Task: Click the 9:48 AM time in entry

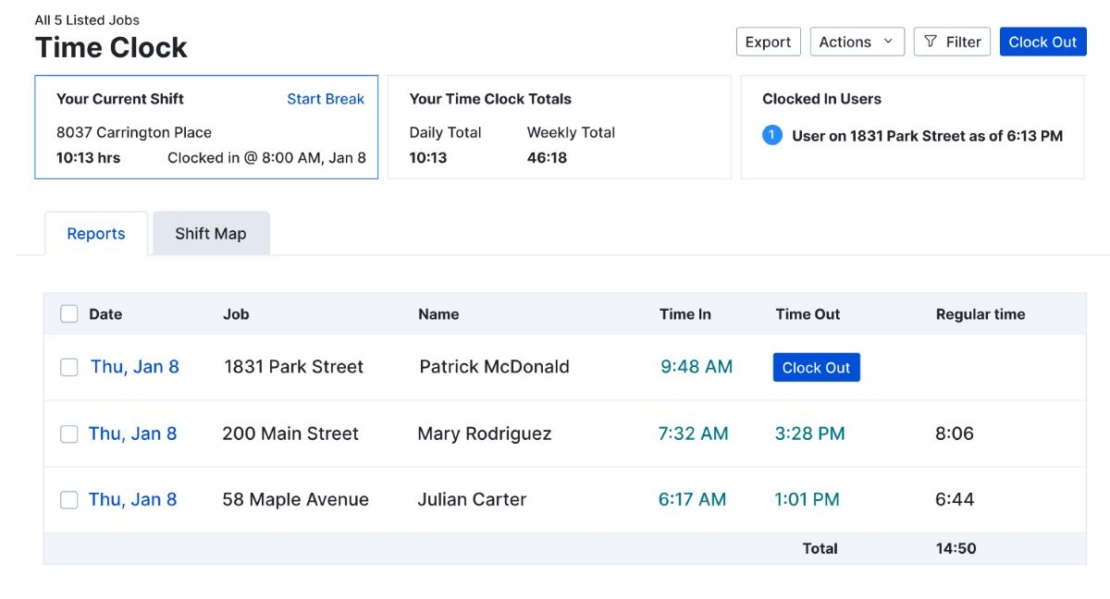Action: click(x=696, y=367)
